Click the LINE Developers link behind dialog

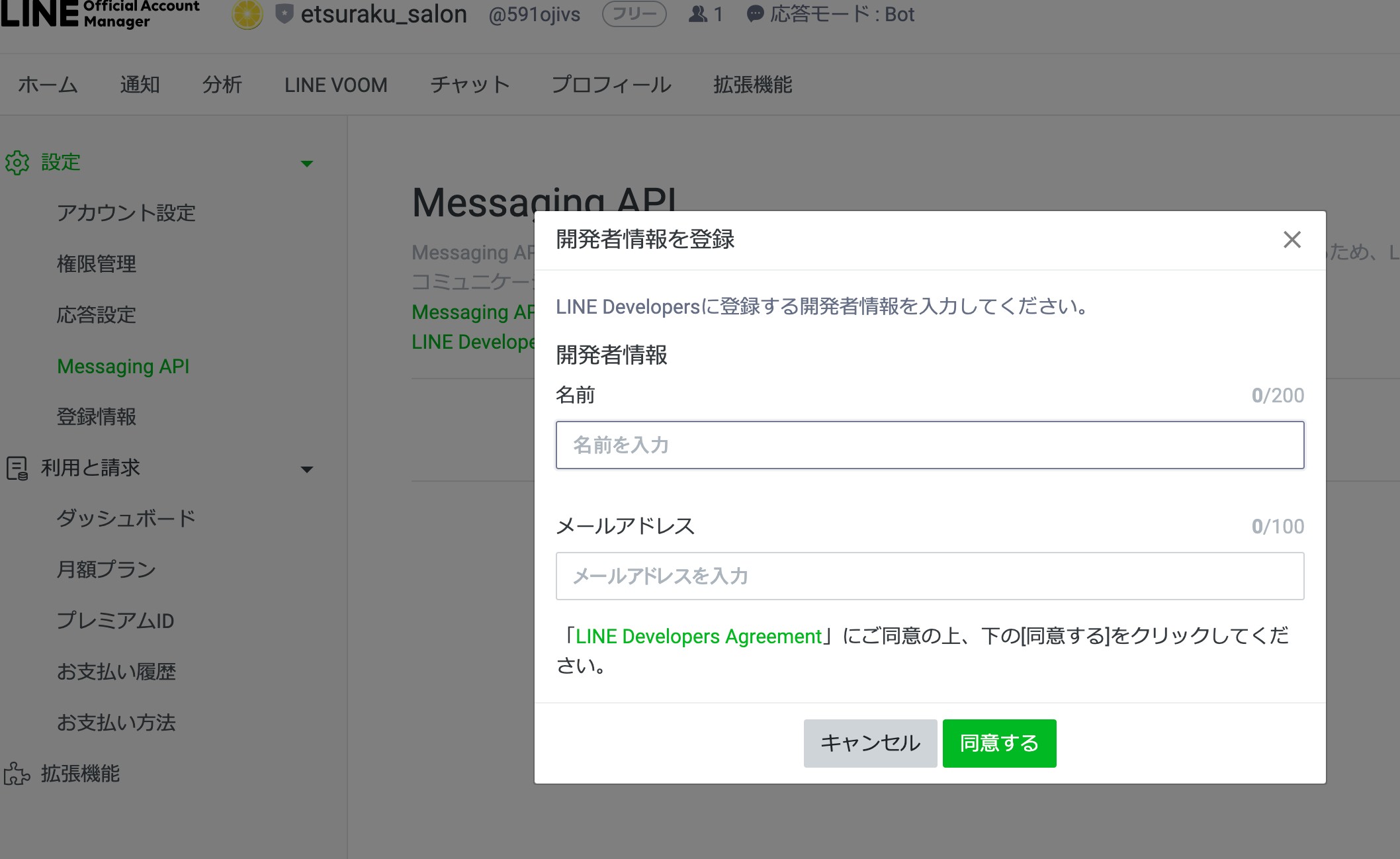click(x=472, y=341)
